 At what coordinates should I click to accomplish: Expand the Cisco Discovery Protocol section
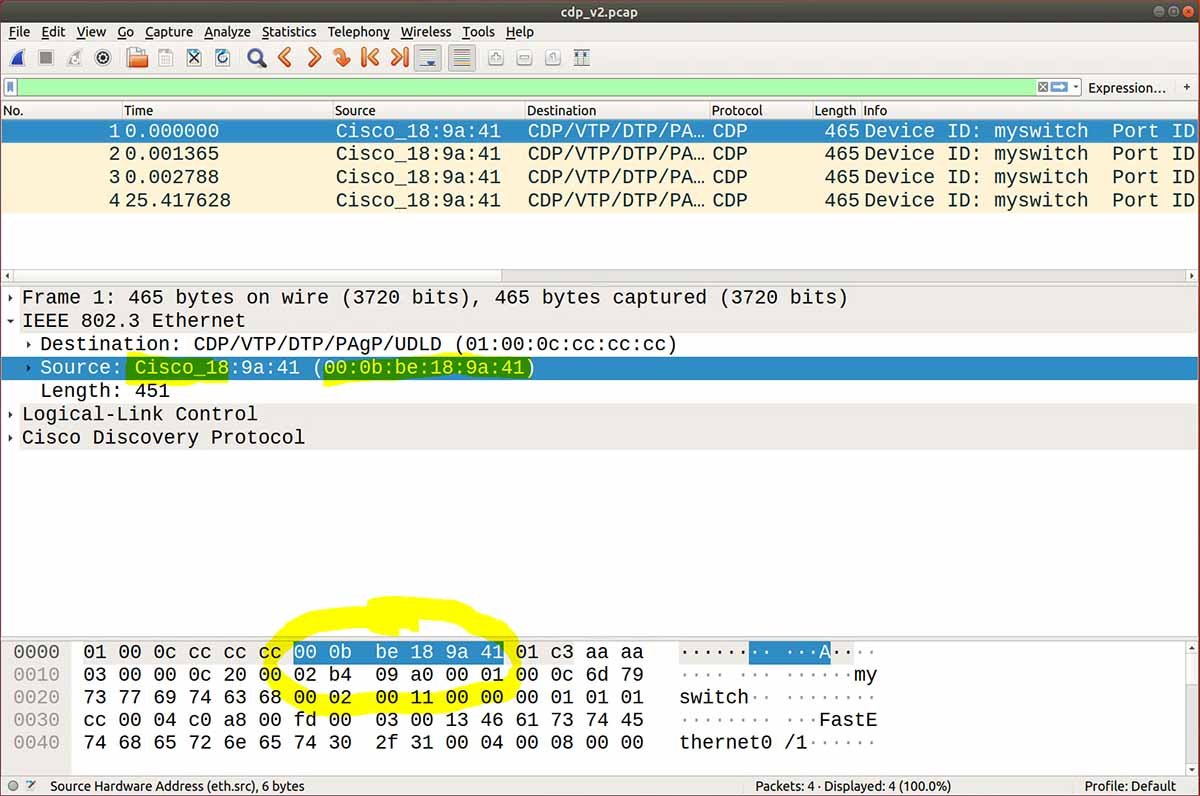click(x=10, y=437)
